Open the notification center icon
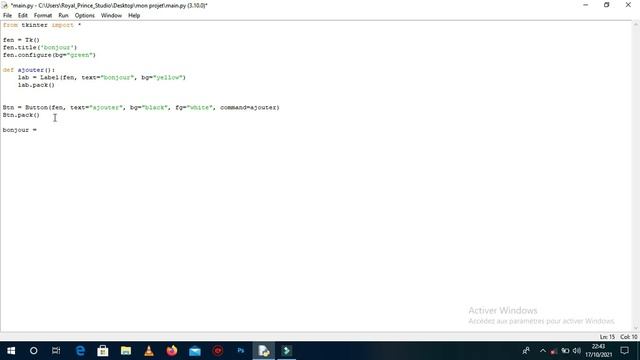The height and width of the screenshot is (360, 640). click(x=624, y=351)
